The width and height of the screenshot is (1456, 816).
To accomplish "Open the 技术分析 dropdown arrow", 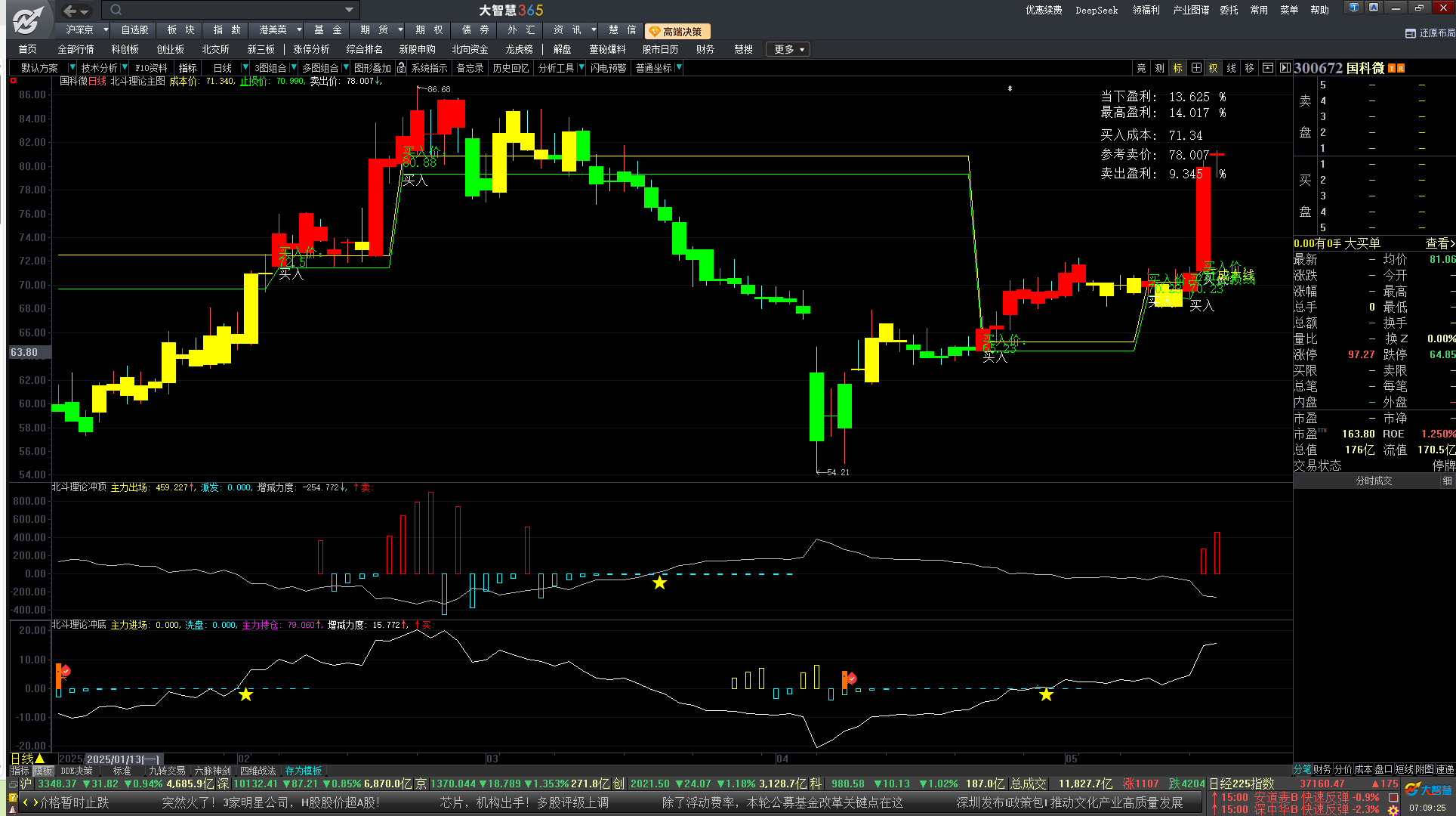I will click(x=124, y=68).
